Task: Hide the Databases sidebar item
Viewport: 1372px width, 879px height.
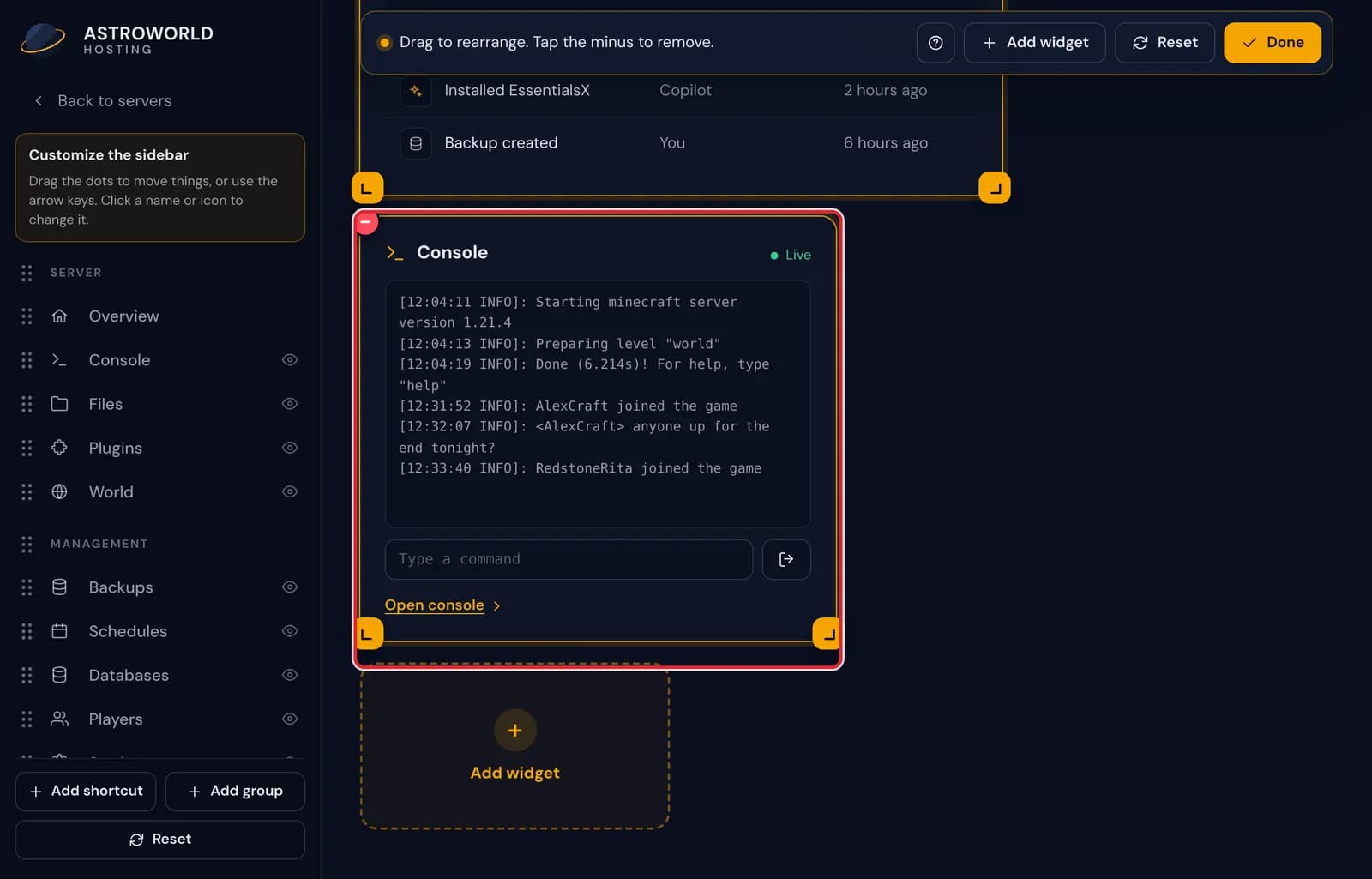Action: click(290, 675)
